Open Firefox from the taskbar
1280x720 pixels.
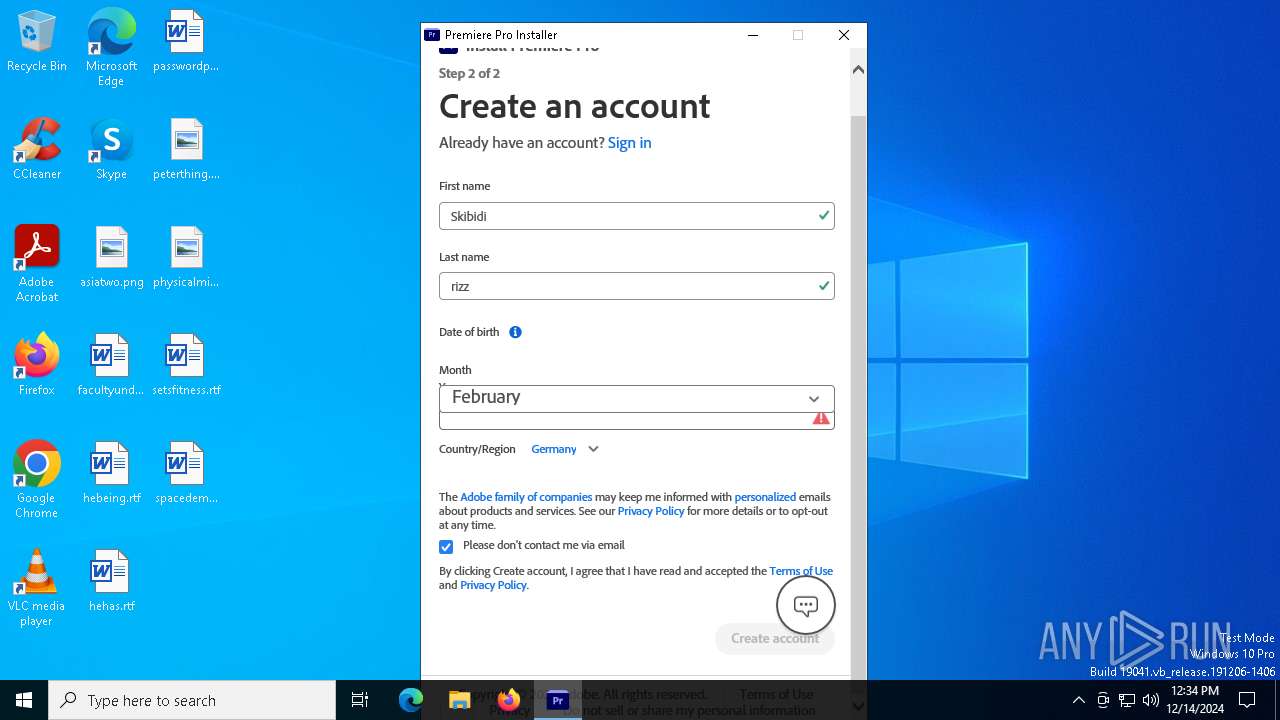[509, 700]
